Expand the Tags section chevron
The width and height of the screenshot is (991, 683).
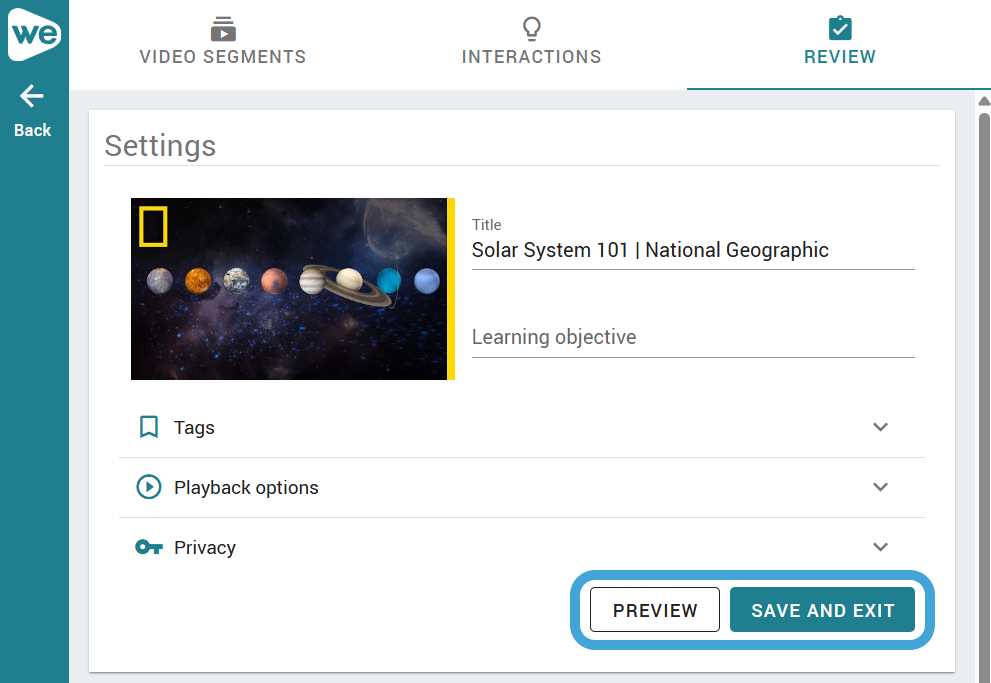click(x=880, y=427)
